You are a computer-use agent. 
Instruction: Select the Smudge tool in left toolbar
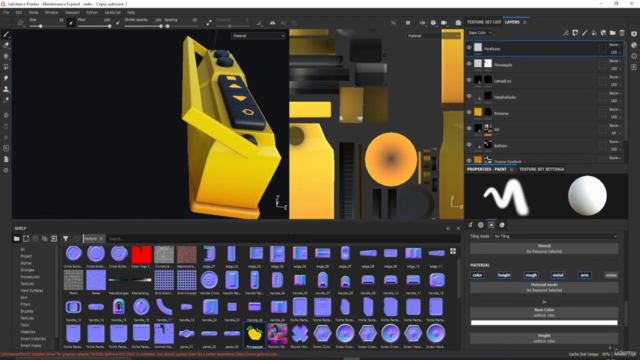coord(6,78)
